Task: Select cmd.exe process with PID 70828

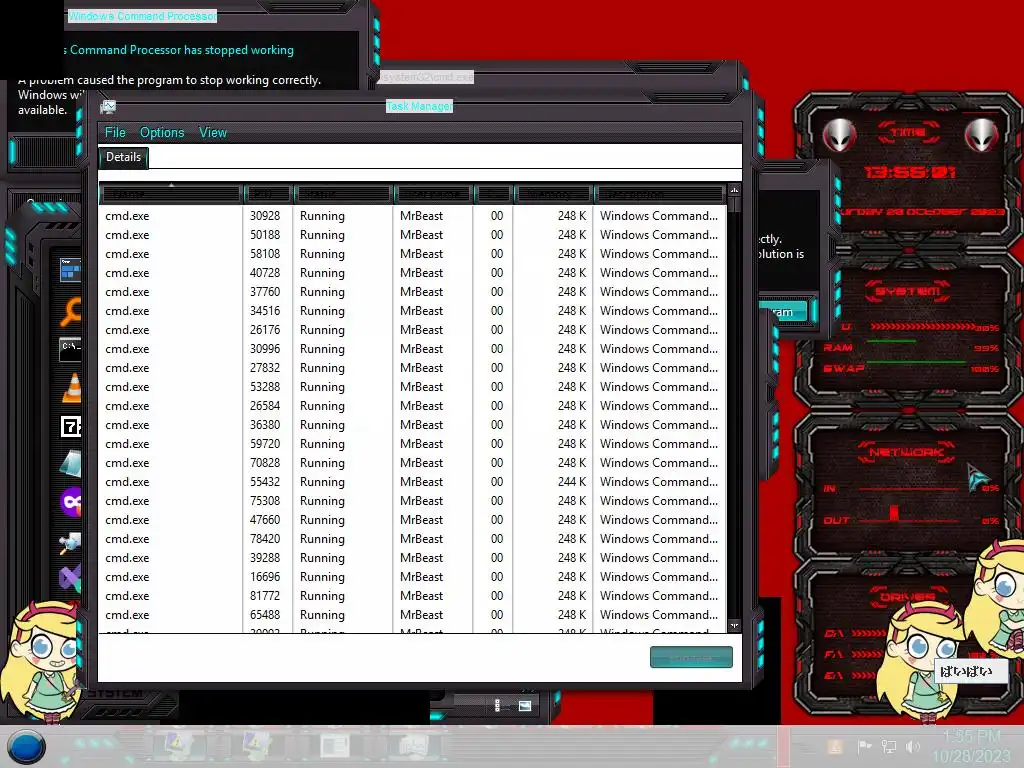Action: [413, 462]
